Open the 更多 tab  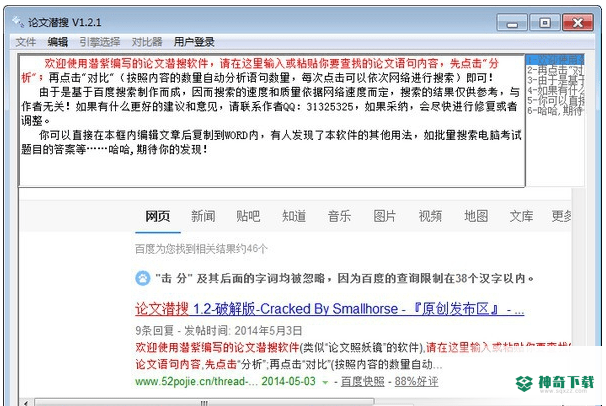click(x=562, y=216)
